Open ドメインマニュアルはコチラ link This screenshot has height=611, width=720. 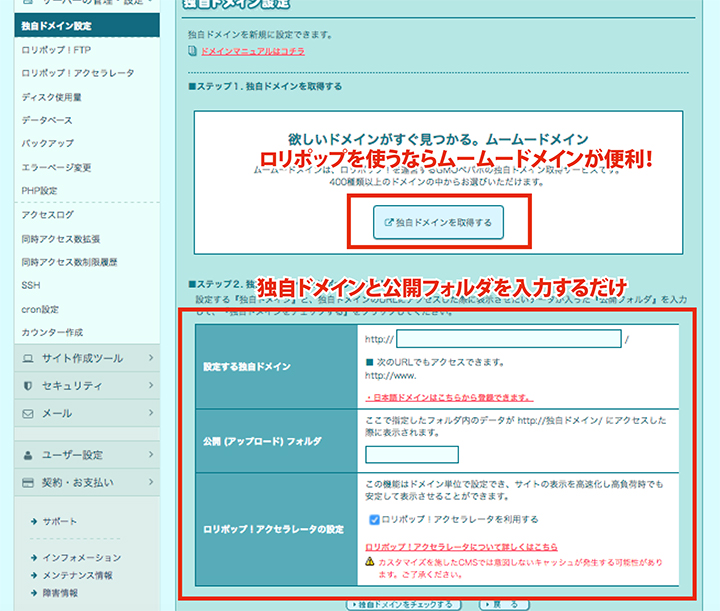[253, 51]
